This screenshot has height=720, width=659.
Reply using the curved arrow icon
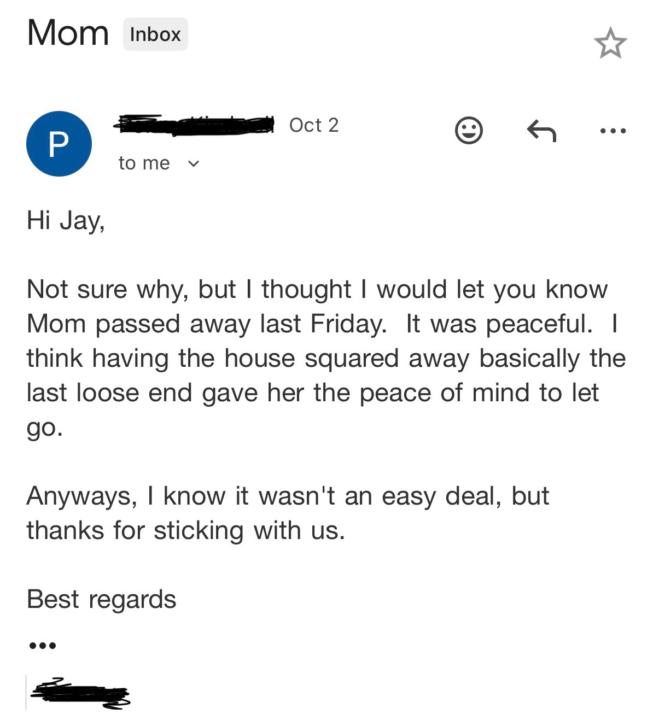(541, 130)
